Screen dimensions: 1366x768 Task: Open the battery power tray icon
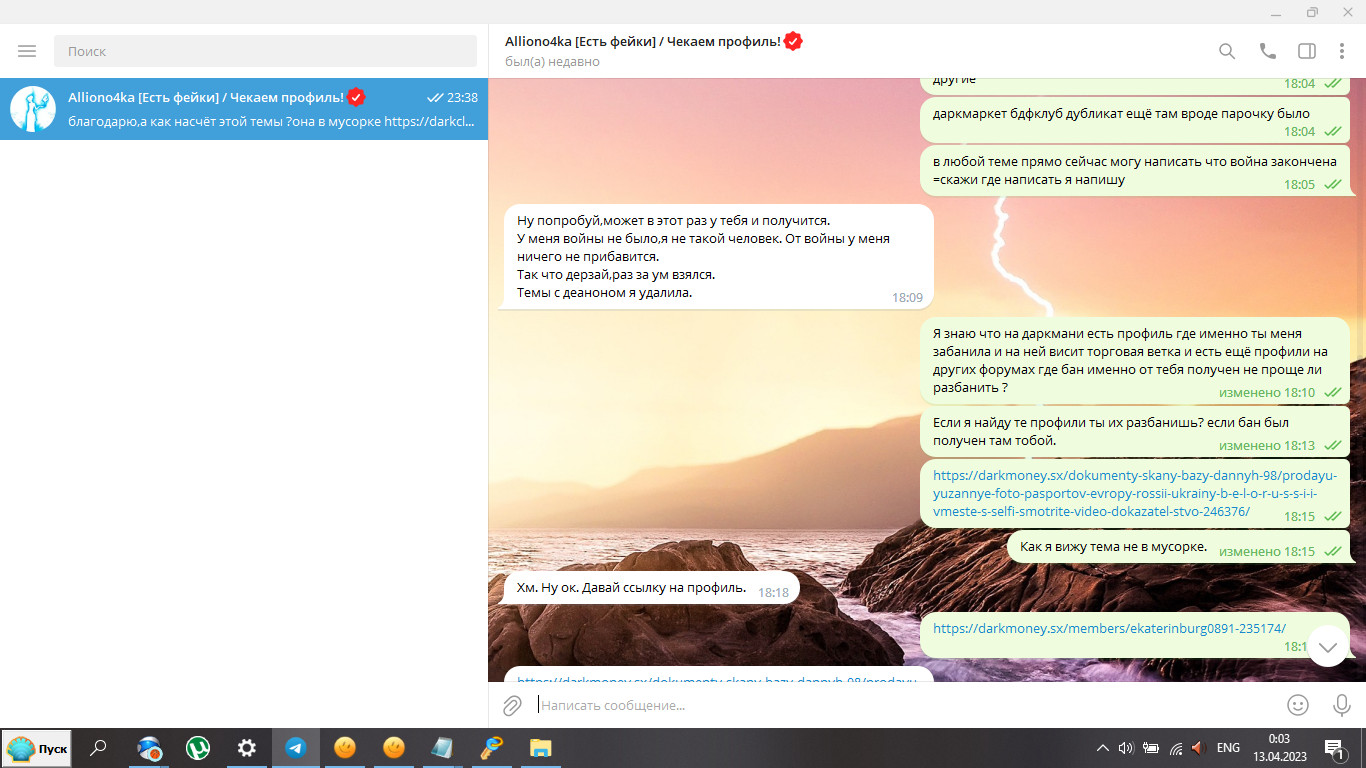[x=1151, y=748]
